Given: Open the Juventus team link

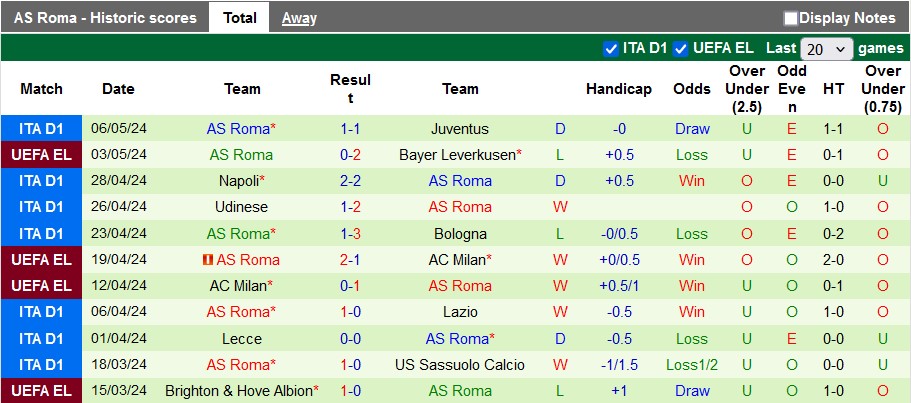Looking at the screenshot, I should tap(460, 129).
